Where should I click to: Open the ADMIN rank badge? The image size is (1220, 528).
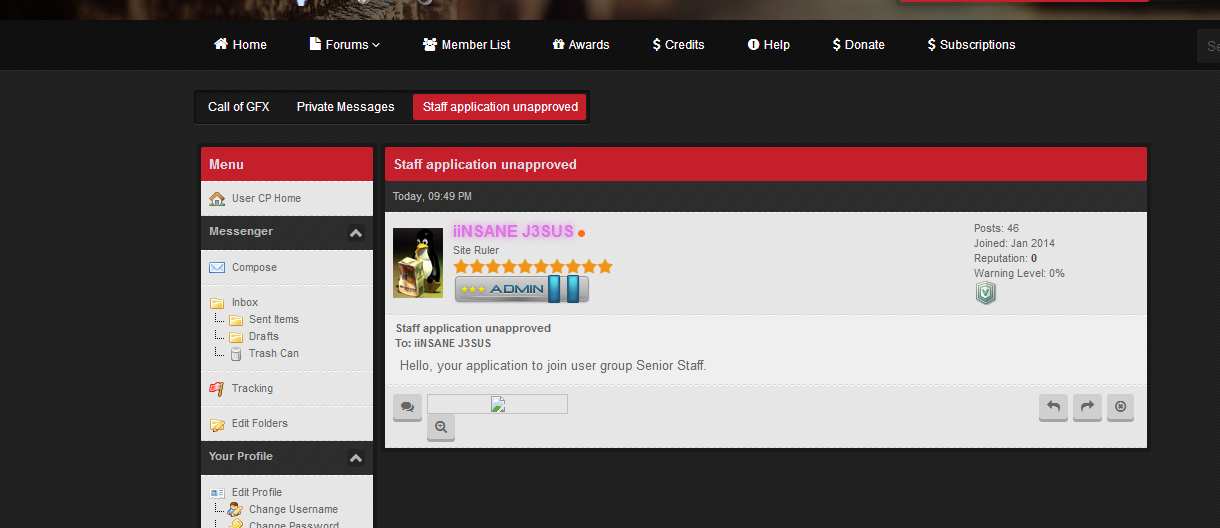pyautogui.click(x=521, y=289)
